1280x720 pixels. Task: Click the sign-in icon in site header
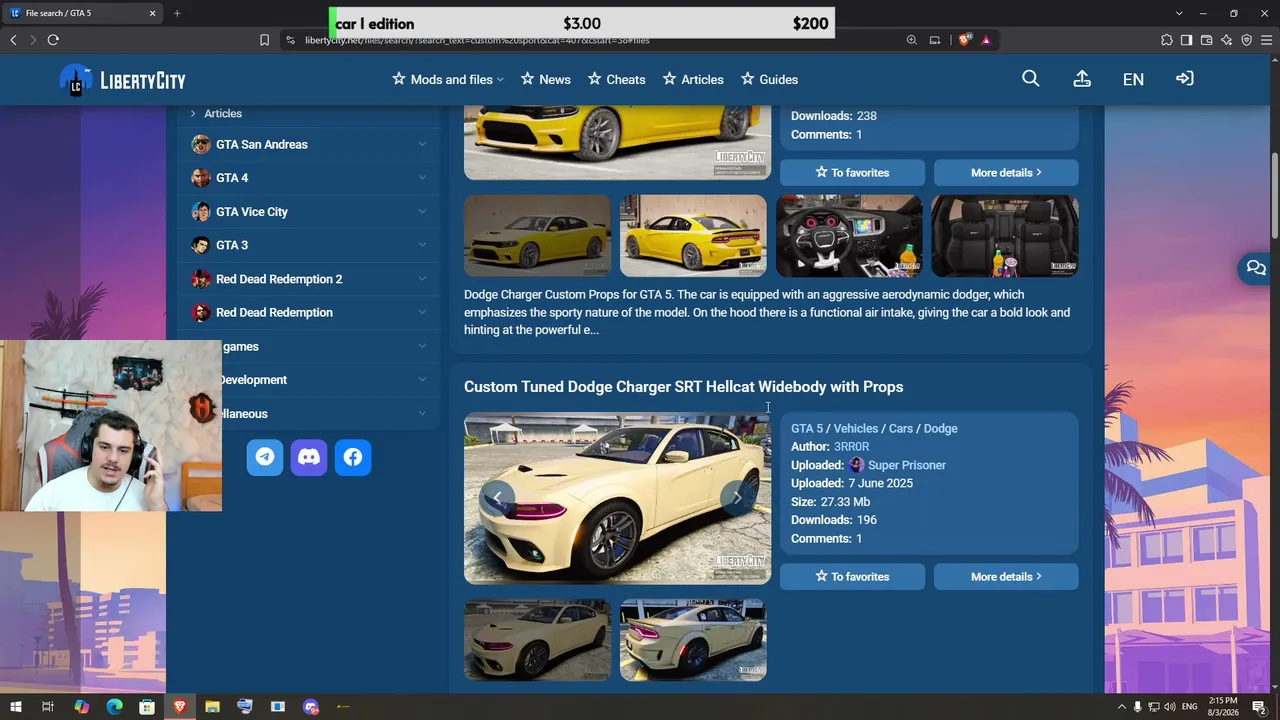[1185, 79]
